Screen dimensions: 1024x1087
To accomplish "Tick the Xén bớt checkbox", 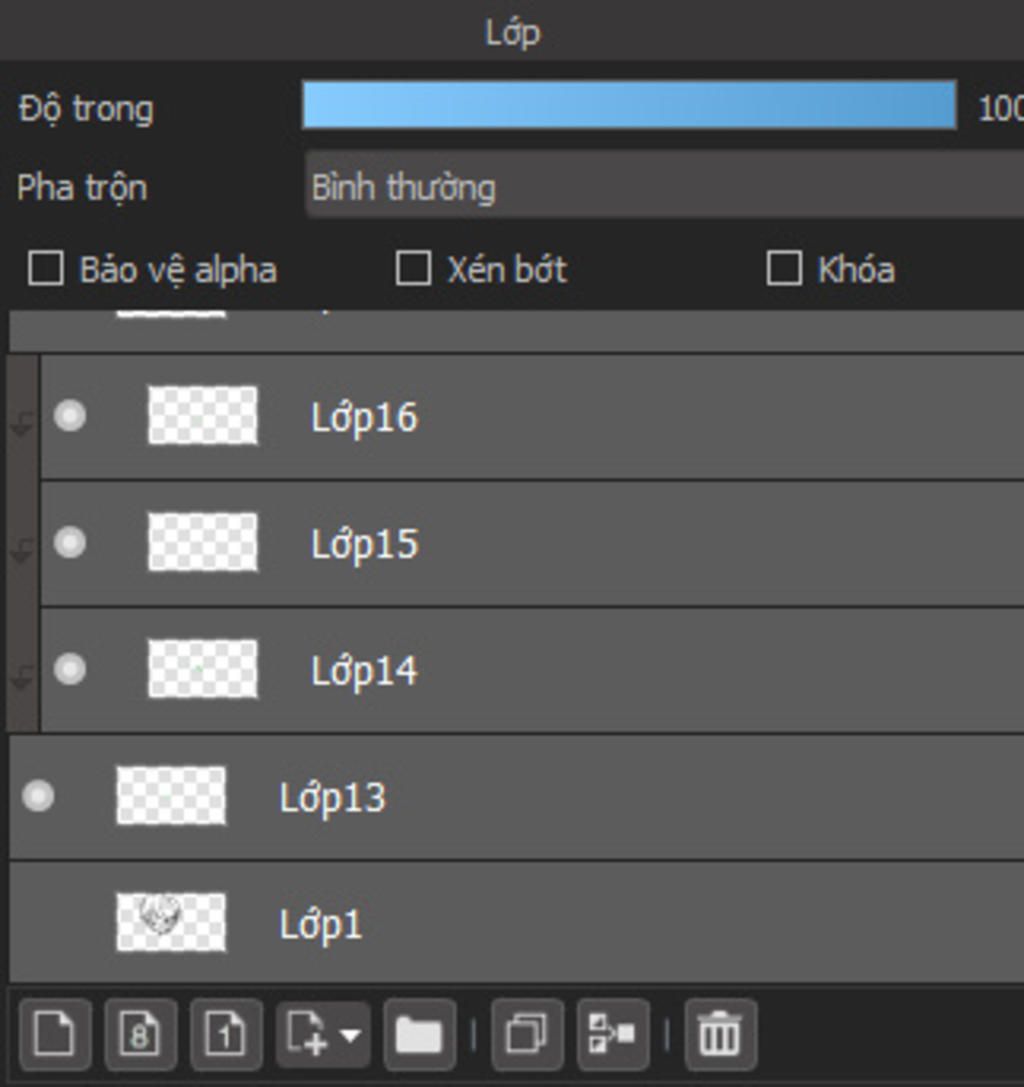I will click(x=413, y=268).
